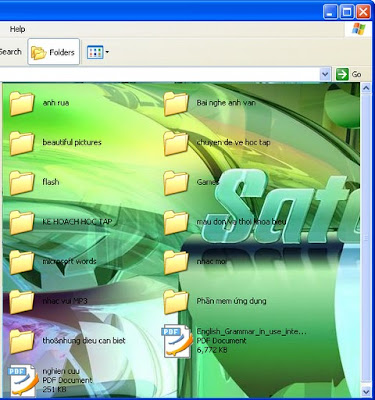
Task: Click the 'nhac moi' name label
Action: tap(211, 261)
